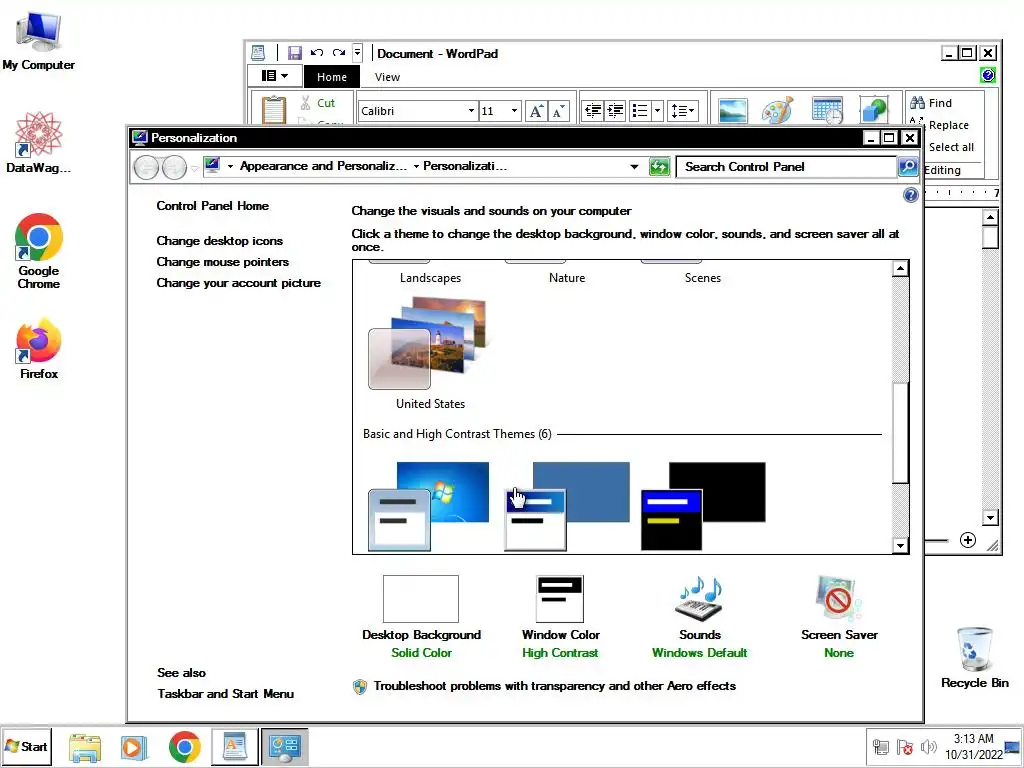Open the line spacing dropdown in WordPad
This screenshot has width=1024, height=768.
[683, 110]
